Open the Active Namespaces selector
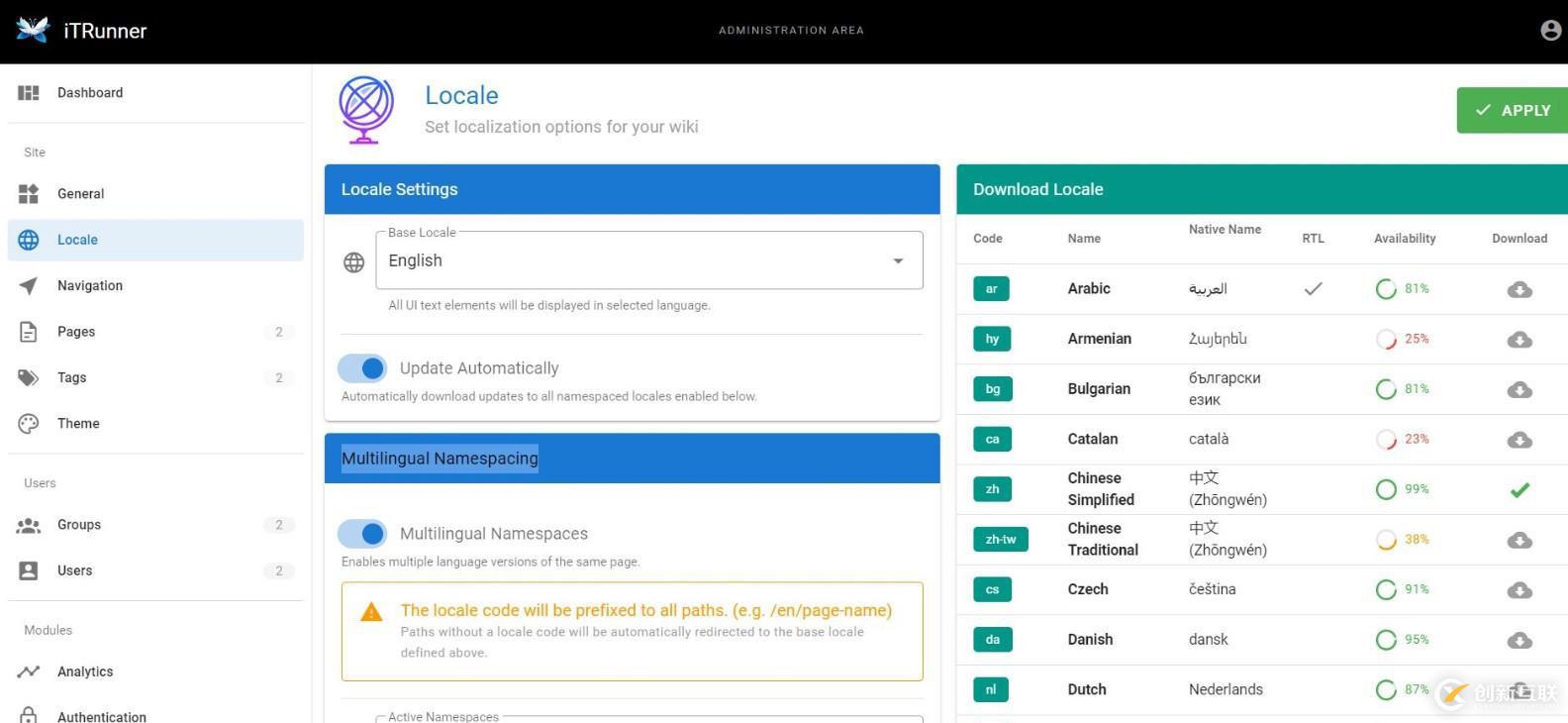The width and height of the screenshot is (1568, 723). (648, 717)
